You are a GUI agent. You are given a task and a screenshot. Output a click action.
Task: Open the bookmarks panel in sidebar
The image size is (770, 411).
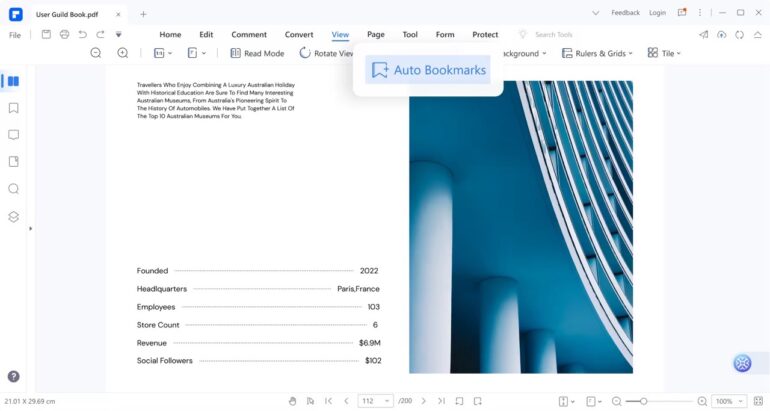pos(14,108)
